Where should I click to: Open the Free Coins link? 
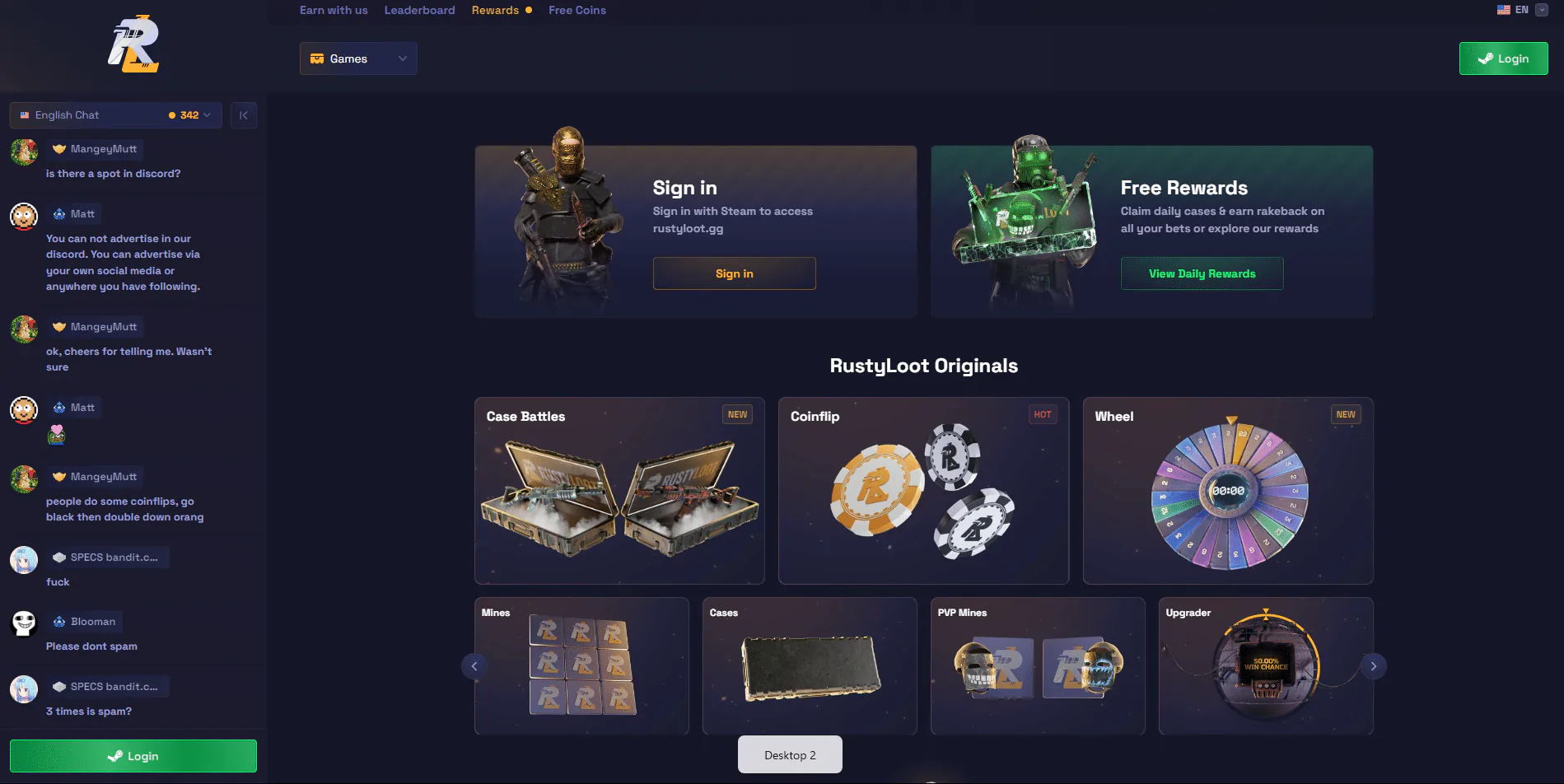pyautogui.click(x=577, y=10)
